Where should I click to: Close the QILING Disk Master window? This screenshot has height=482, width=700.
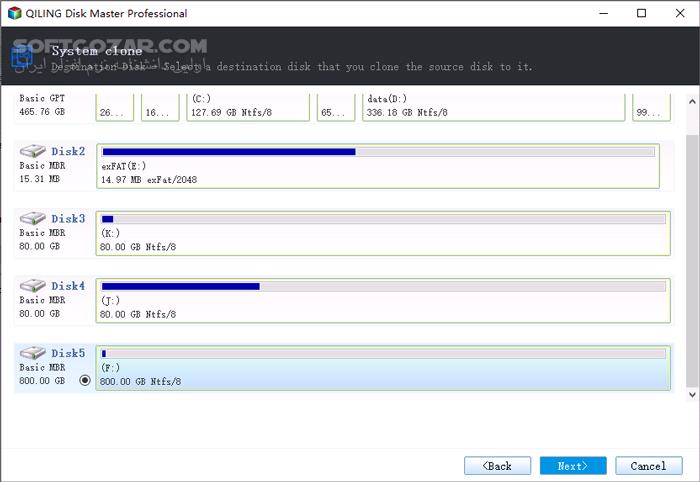click(680, 13)
